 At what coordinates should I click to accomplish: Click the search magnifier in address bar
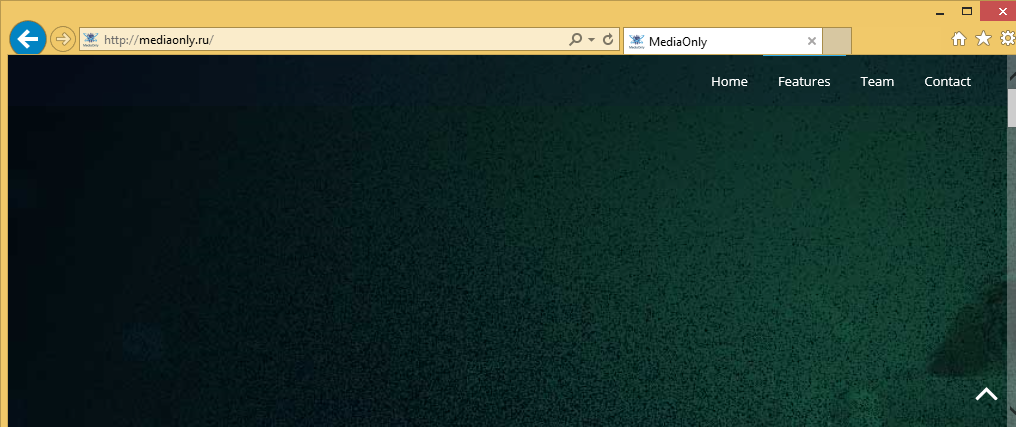pyautogui.click(x=575, y=40)
